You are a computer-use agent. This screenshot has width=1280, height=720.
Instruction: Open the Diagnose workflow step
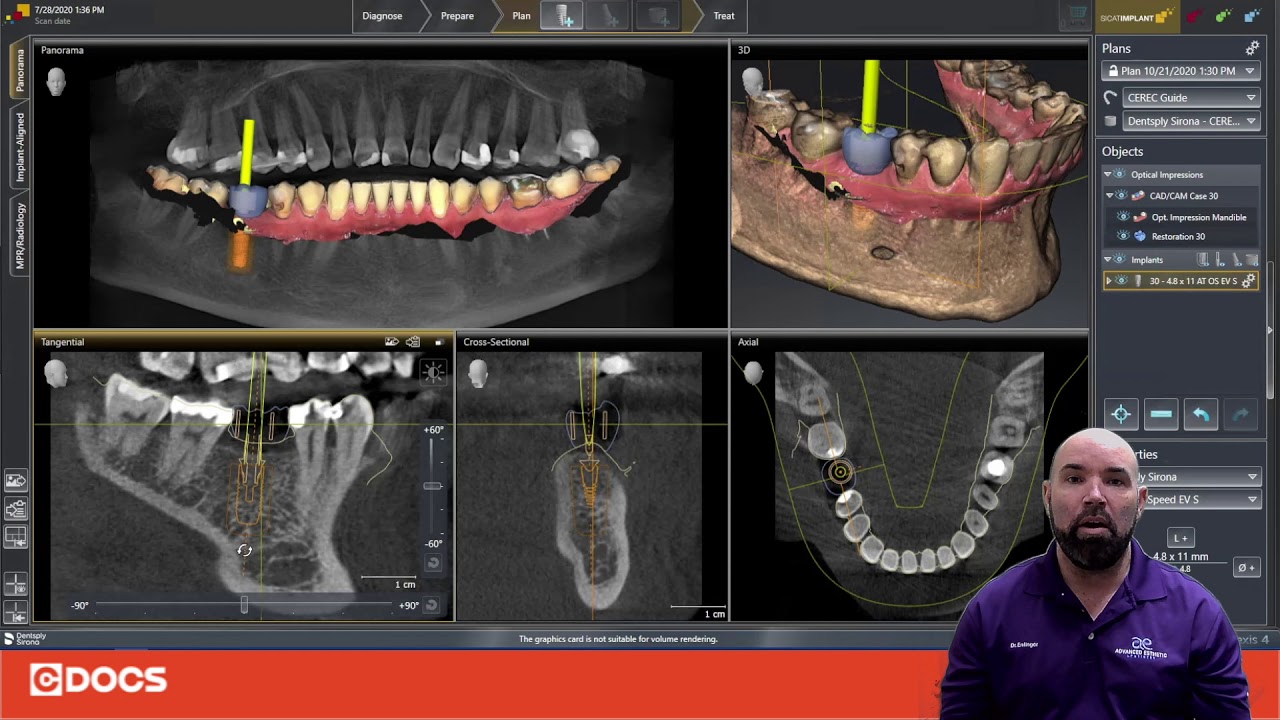(x=382, y=16)
